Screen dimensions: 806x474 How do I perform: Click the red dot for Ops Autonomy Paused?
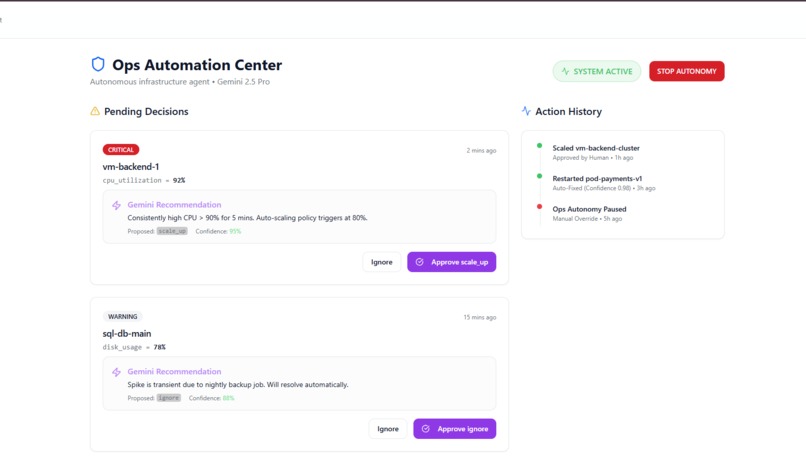[539, 207]
